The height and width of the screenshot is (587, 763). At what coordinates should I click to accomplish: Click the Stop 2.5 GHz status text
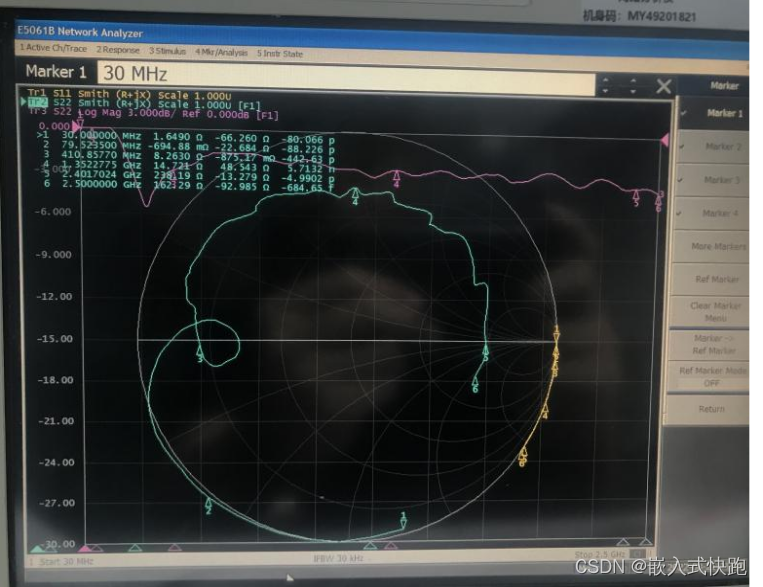(x=600, y=554)
